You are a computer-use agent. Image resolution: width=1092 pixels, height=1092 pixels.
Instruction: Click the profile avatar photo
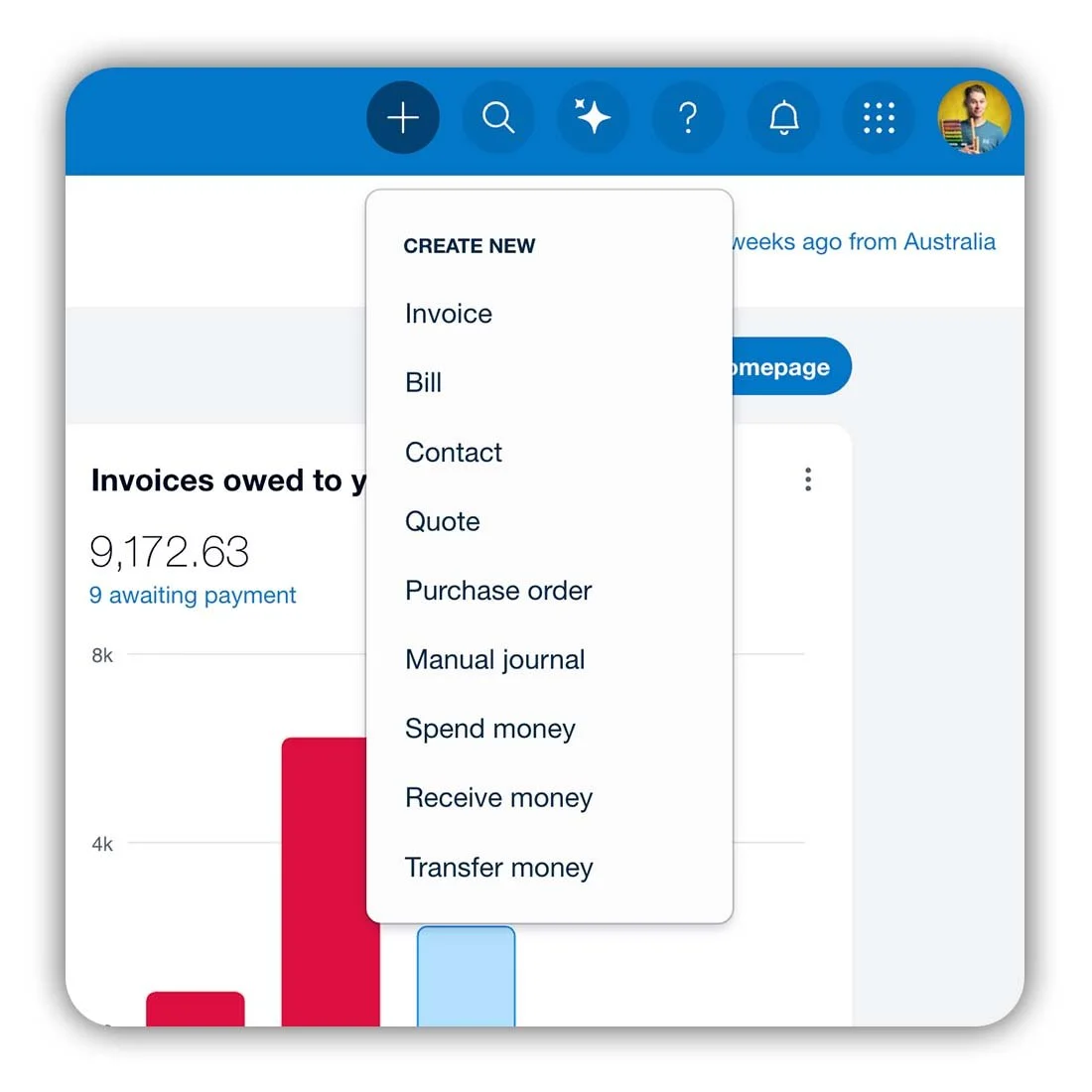(973, 117)
